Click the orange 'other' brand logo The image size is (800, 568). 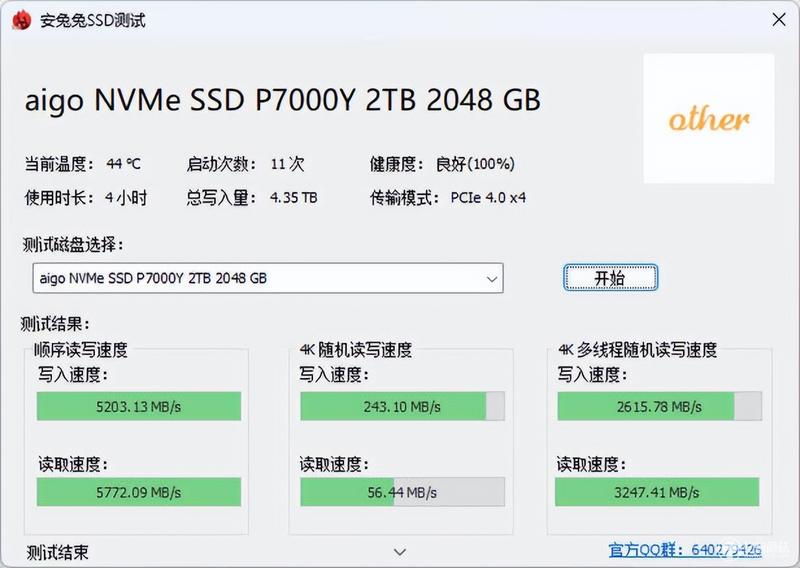(709, 118)
